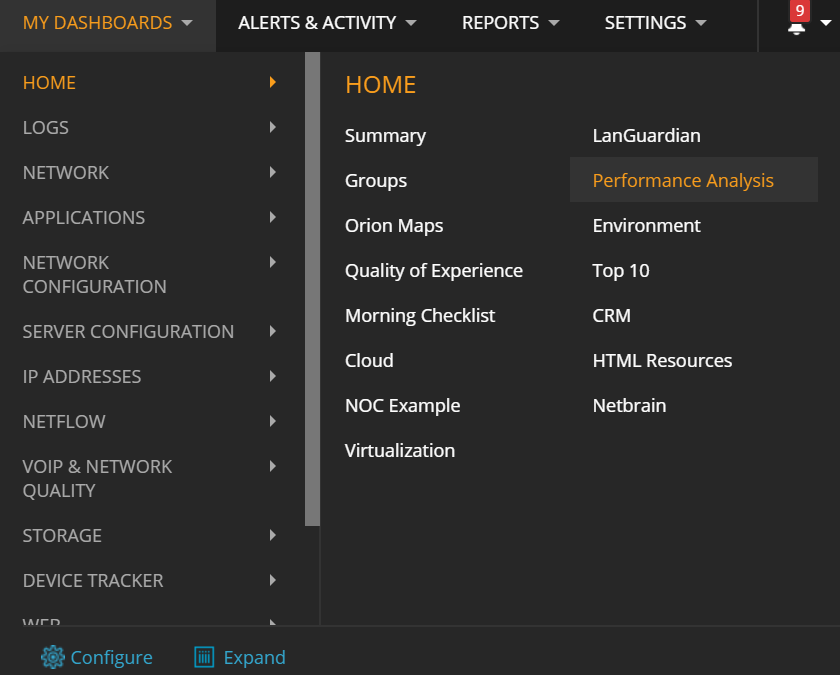Select the IP ADDRESSES category

pyautogui.click(x=81, y=377)
